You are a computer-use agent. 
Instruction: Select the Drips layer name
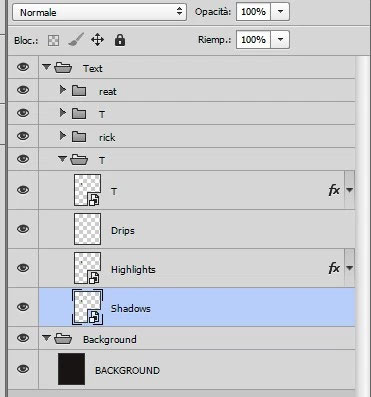pyautogui.click(x=123, y=231)
